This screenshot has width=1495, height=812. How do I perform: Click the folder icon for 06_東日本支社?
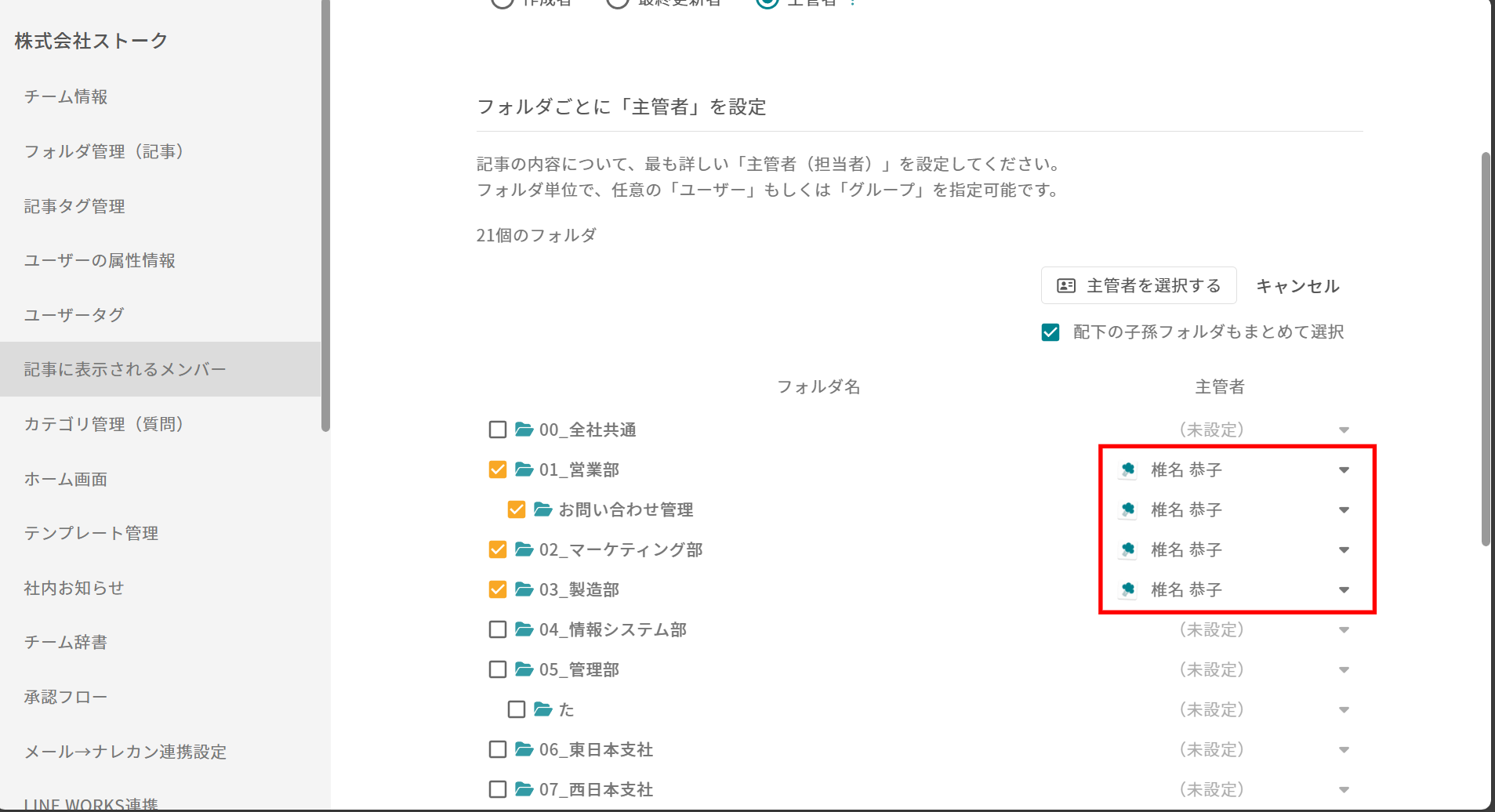(524, 749)
